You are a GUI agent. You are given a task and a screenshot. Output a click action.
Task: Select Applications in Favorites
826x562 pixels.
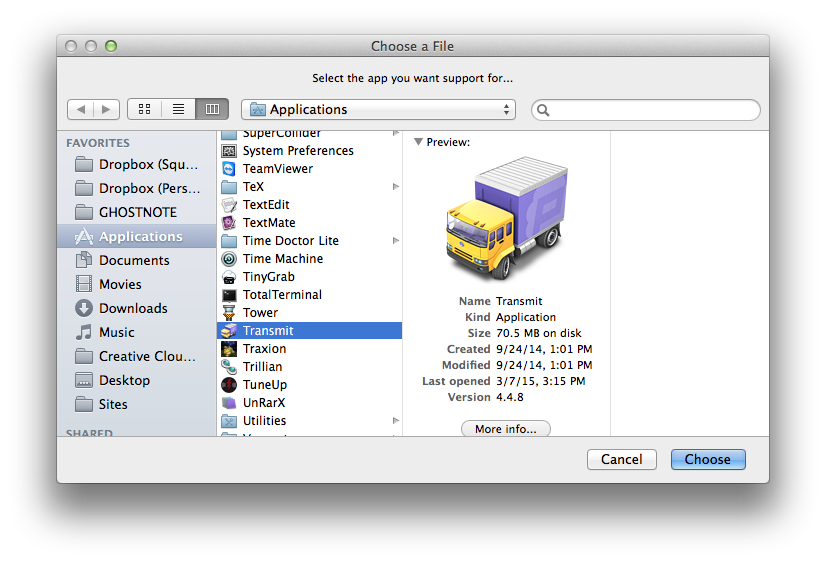pos(137,236)
